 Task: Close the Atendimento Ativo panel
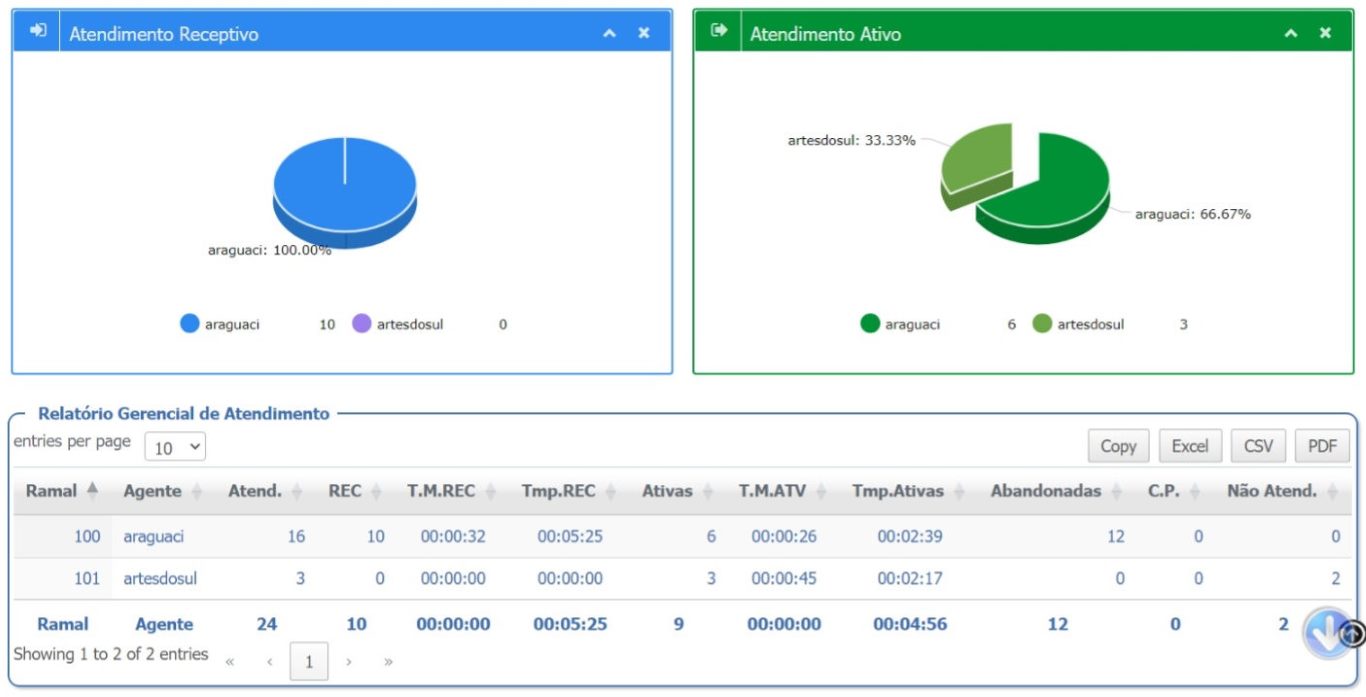tap(1325, 33)
